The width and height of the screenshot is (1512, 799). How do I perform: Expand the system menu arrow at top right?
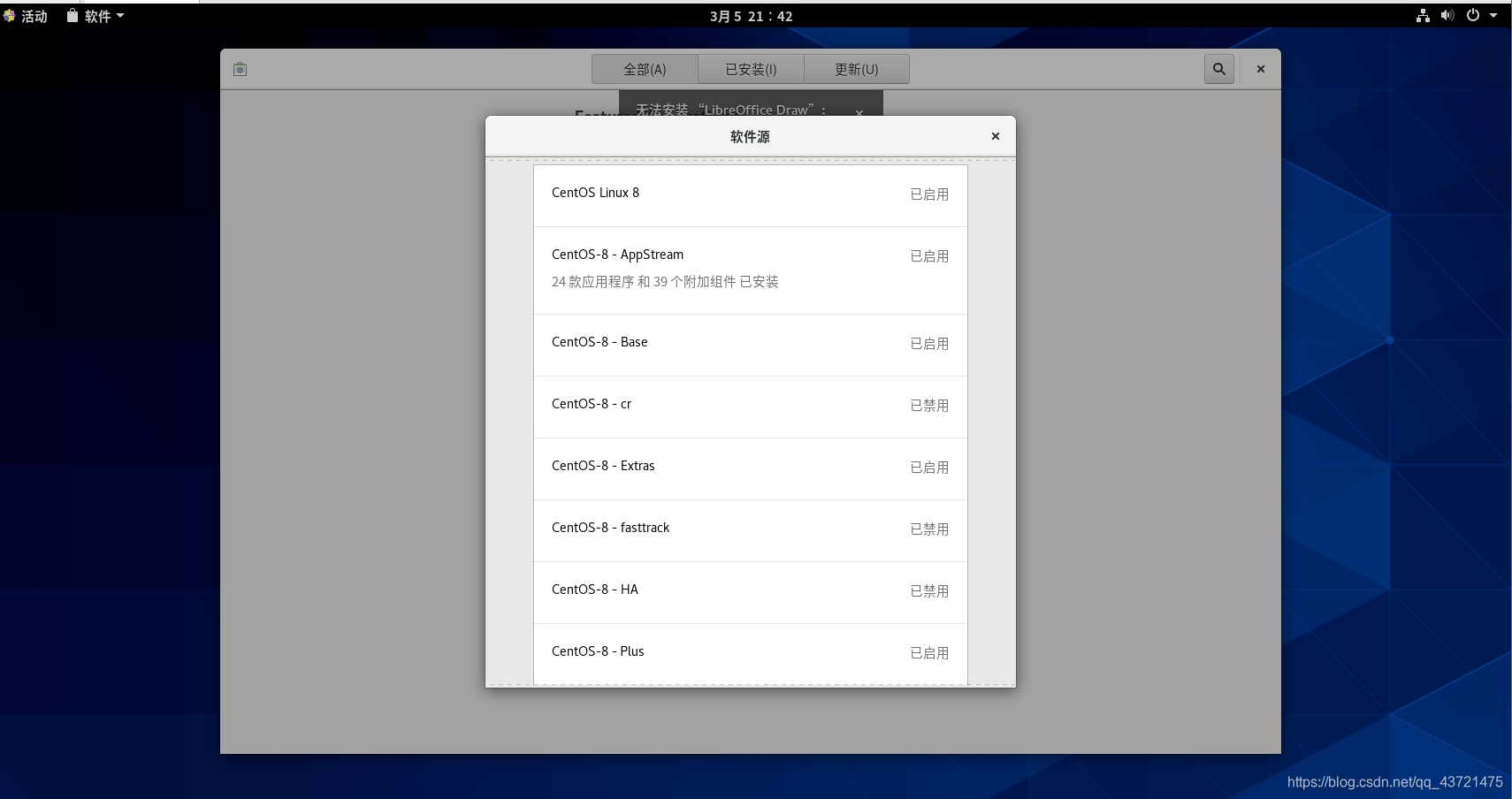click(1493, 16)
